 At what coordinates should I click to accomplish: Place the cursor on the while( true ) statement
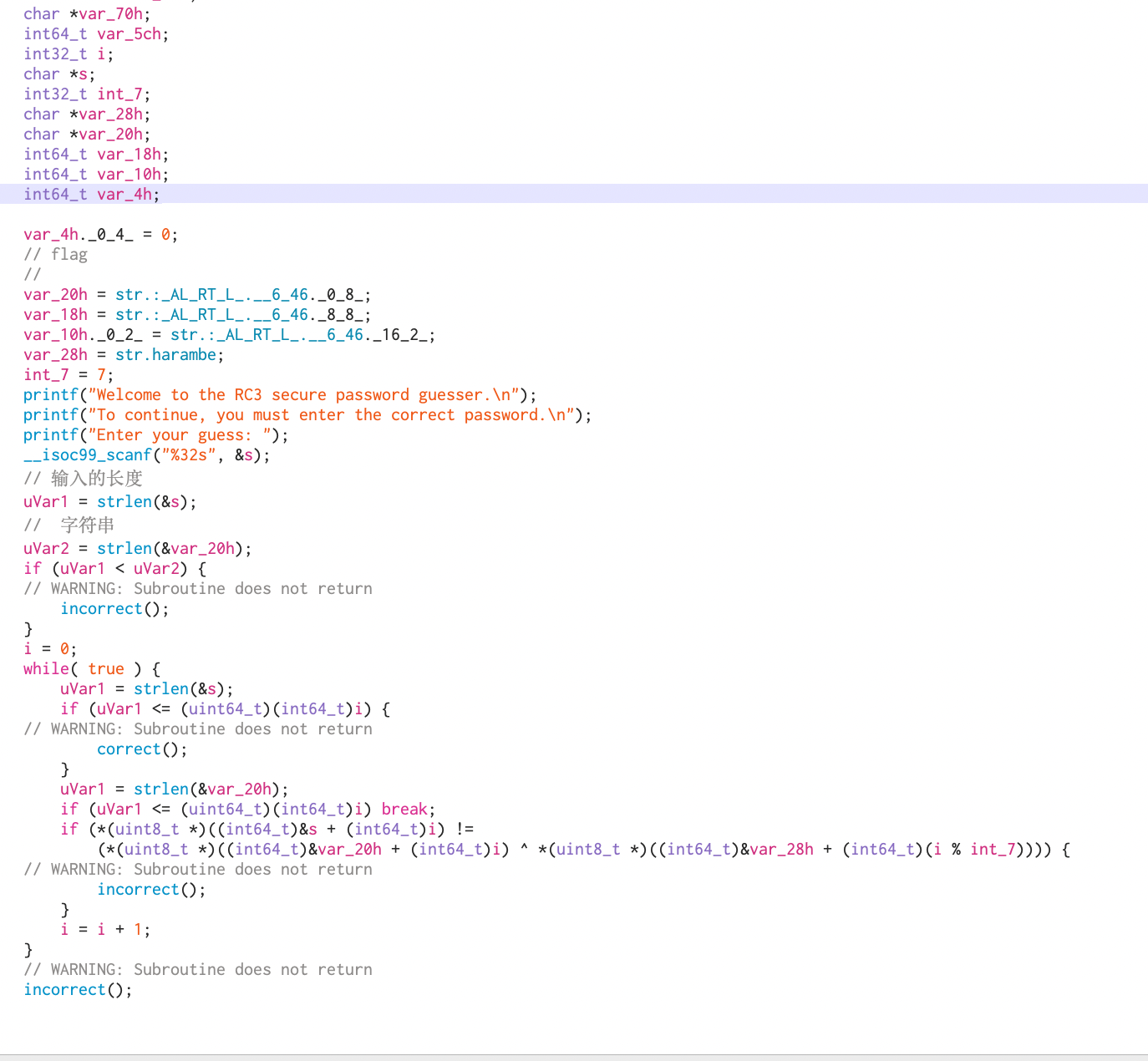[x=92, y=668]
